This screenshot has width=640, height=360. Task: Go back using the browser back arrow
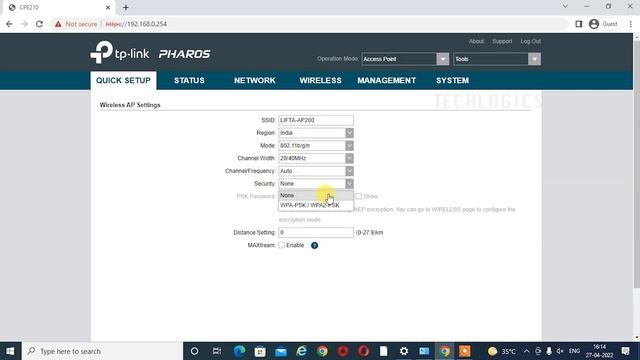click(9, 24)
